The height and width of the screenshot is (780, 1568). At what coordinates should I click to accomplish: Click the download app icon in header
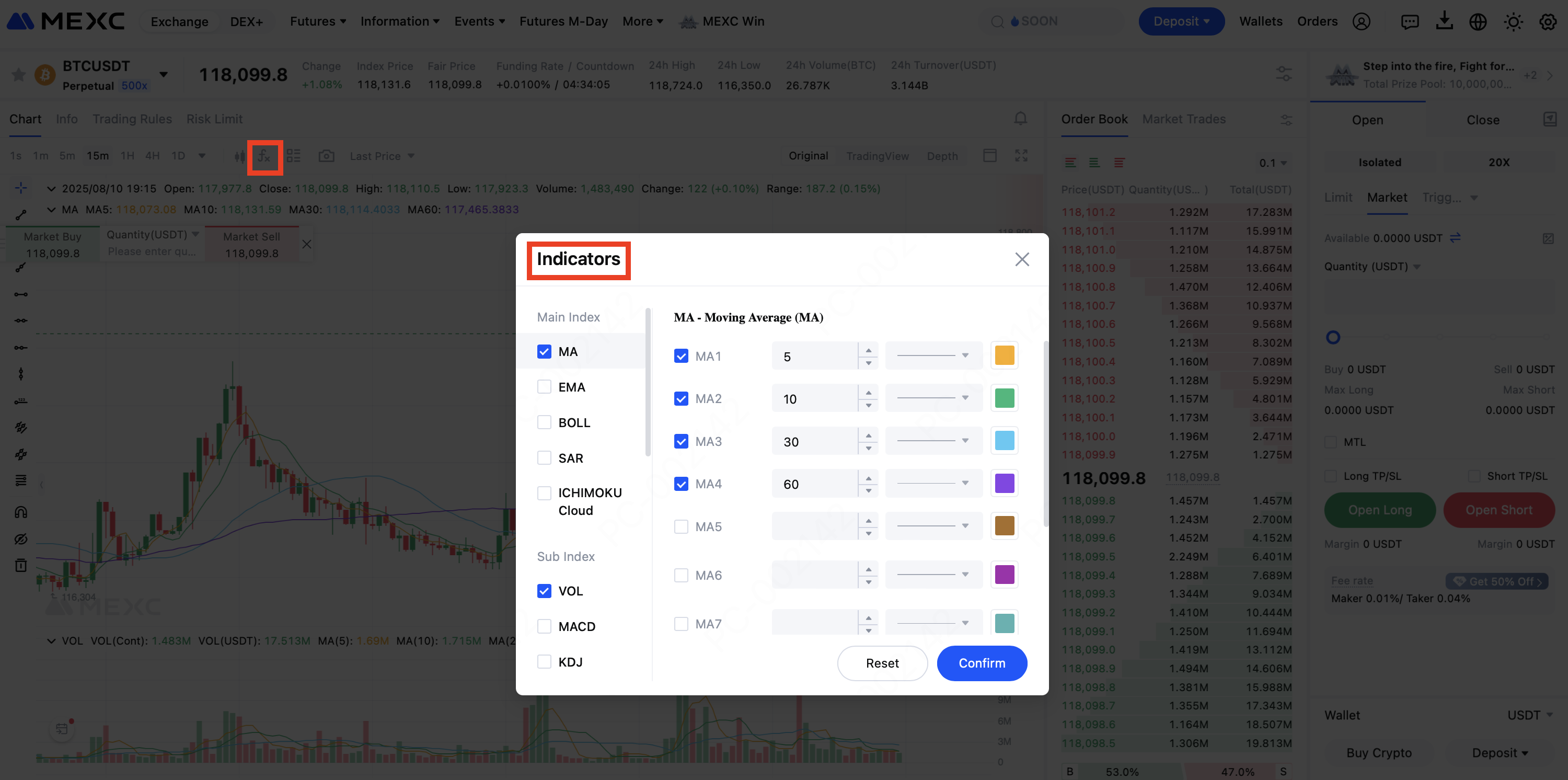click(1444, 21)
